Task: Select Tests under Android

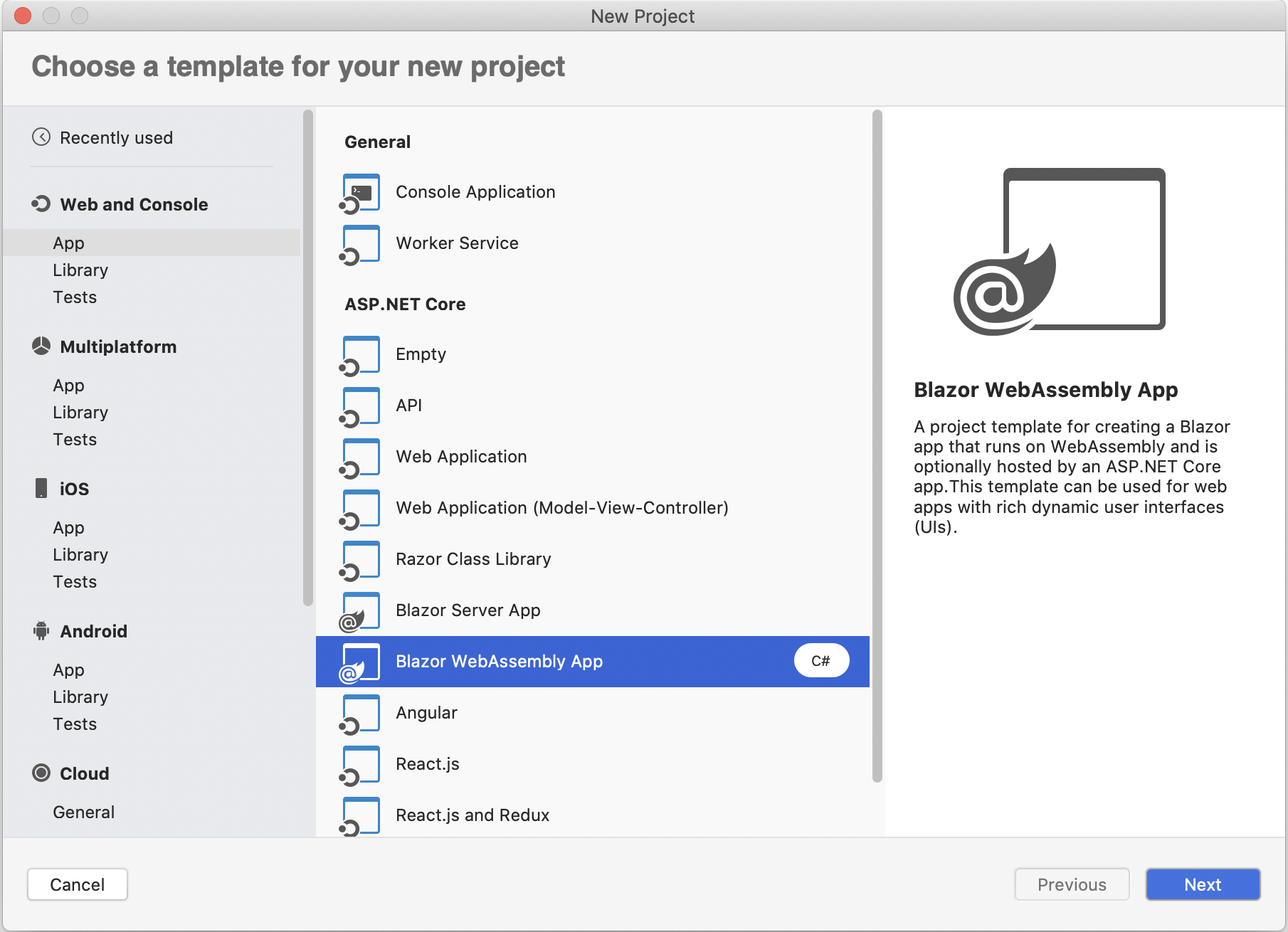Action: 75,724
